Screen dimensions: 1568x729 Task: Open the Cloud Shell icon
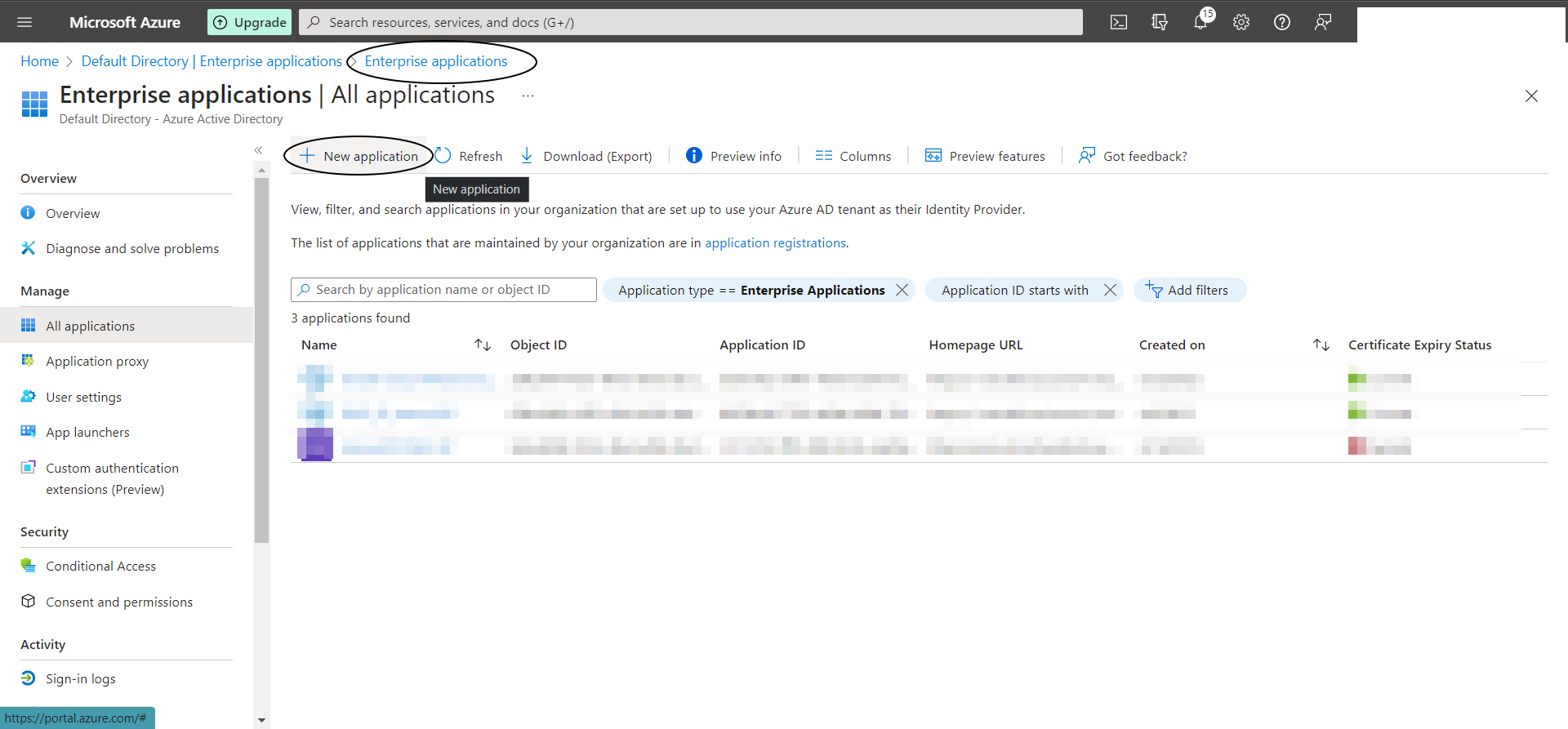tap(1119, 22)
